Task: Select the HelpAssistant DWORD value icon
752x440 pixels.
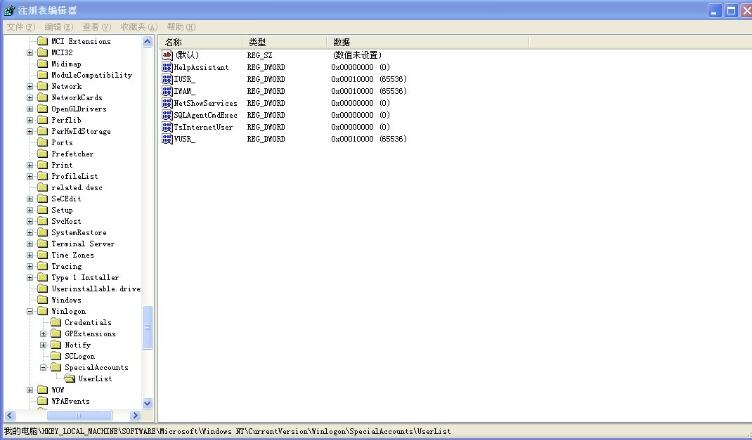Action: (x=167, y=66)
